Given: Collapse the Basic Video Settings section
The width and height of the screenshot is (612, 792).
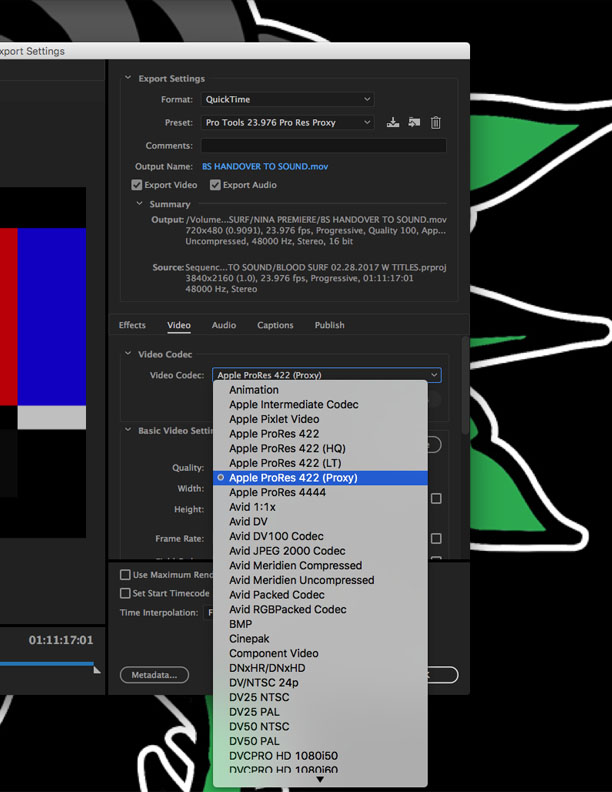Looking at the screenshot, I should 128,430.
